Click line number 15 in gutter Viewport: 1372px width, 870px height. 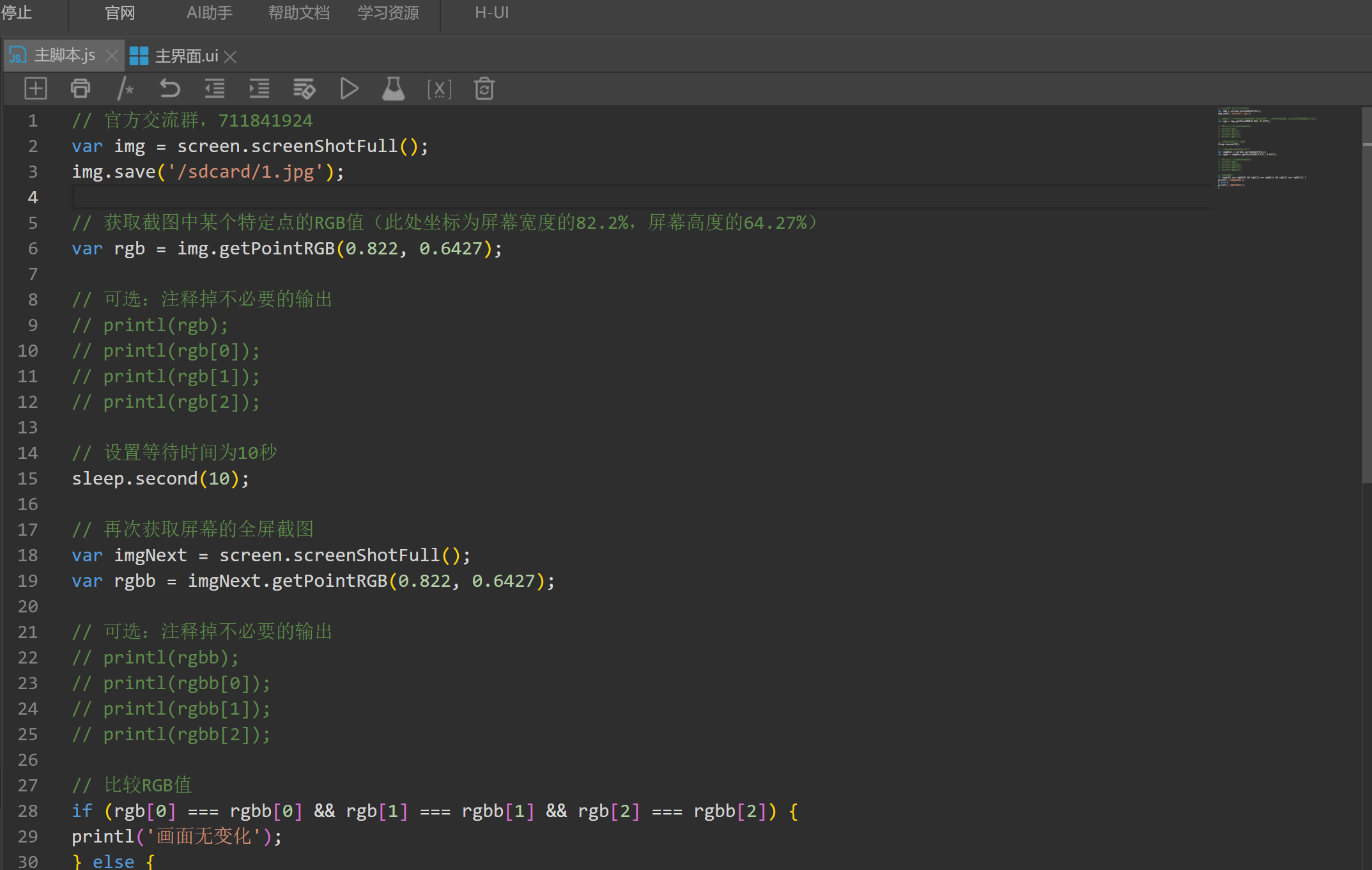click(x=27, y=479)
